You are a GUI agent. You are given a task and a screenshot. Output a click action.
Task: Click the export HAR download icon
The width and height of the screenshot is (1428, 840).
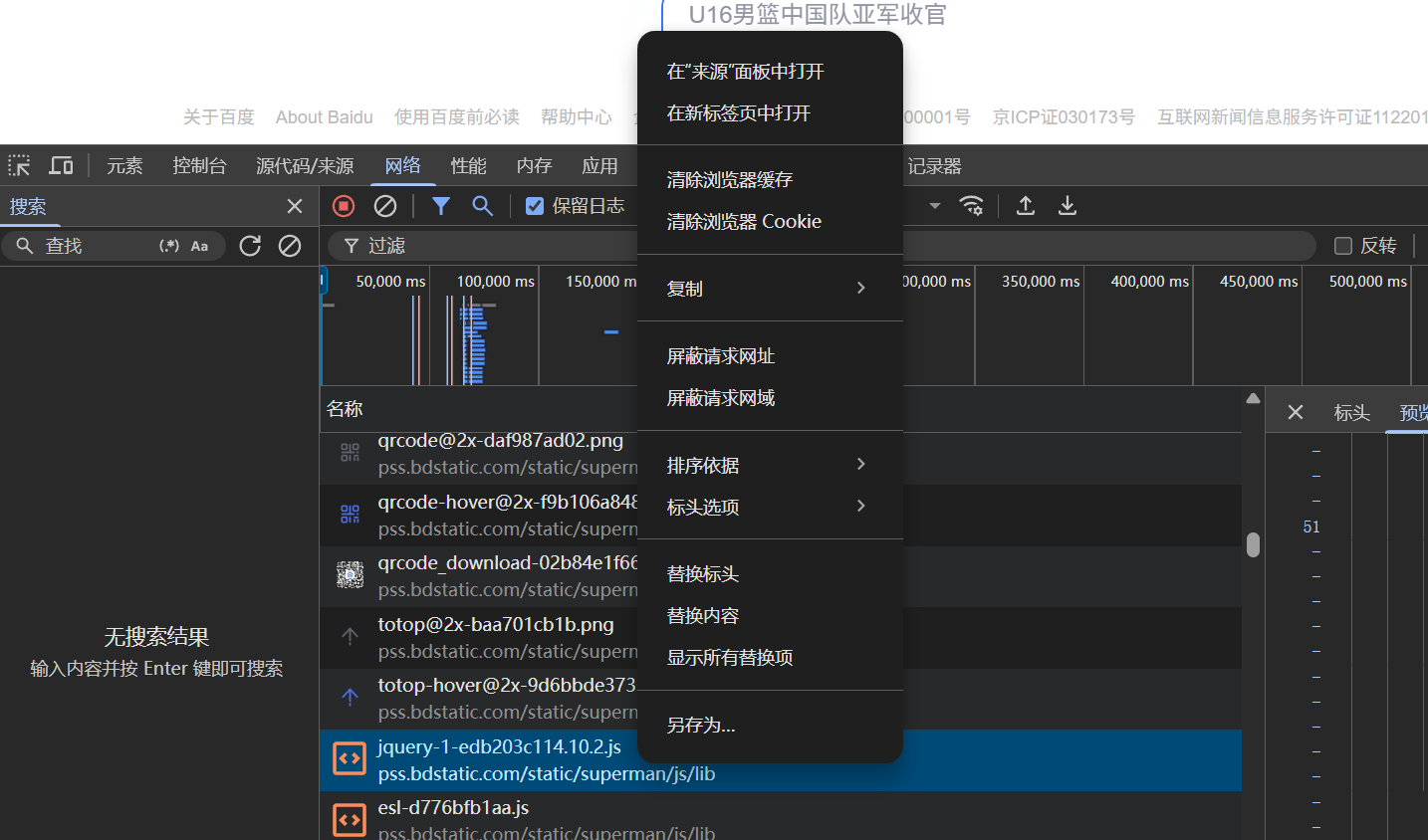point(1068,206)
